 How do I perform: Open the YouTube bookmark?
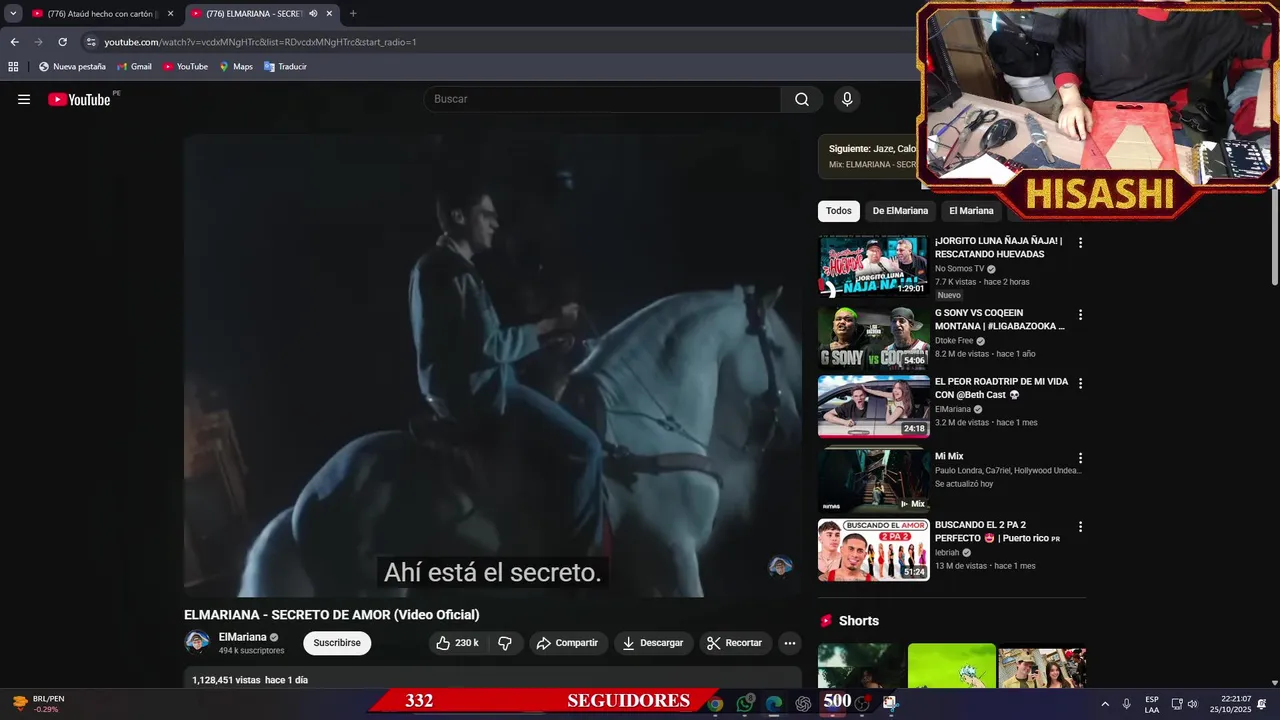185,67
